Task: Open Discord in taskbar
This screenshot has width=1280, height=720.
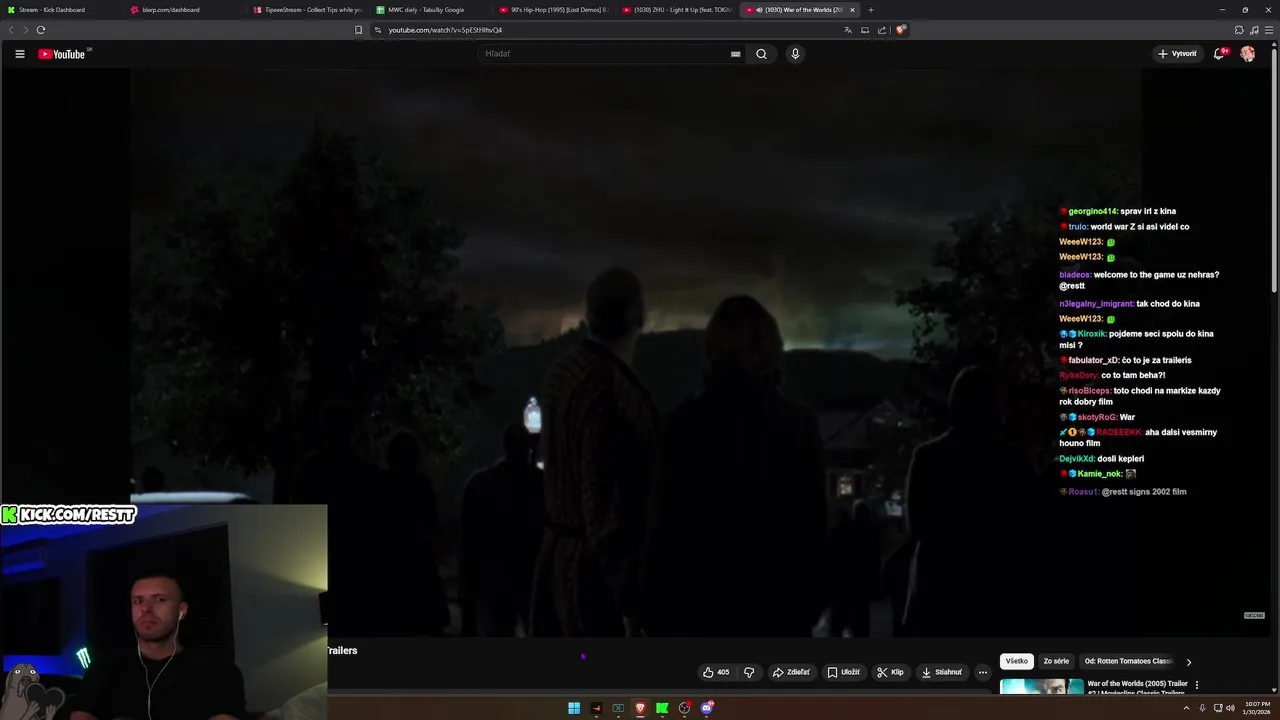Action: (x=707, y=708)
